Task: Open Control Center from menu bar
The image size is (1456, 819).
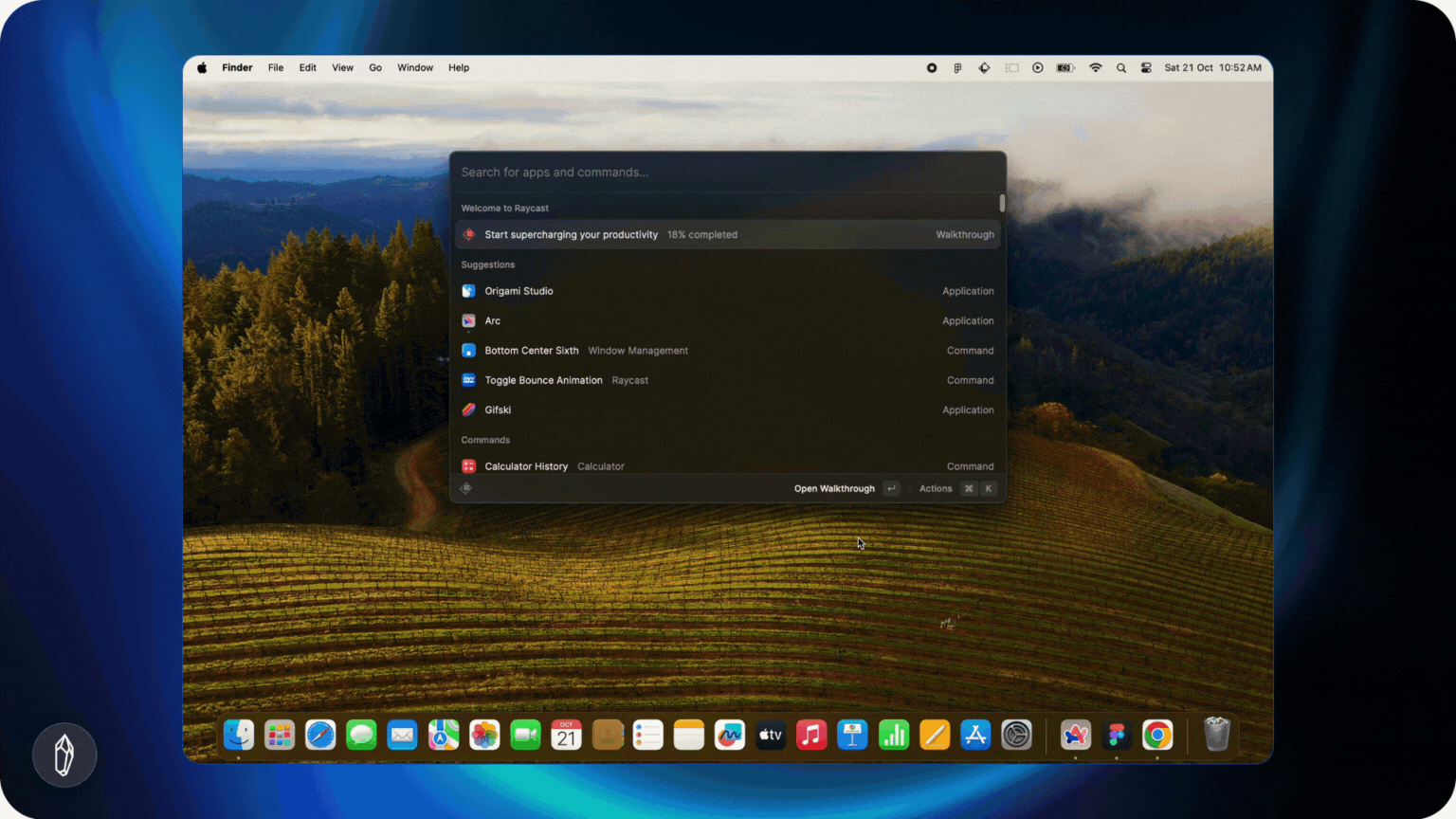Action: point(1146,68)
